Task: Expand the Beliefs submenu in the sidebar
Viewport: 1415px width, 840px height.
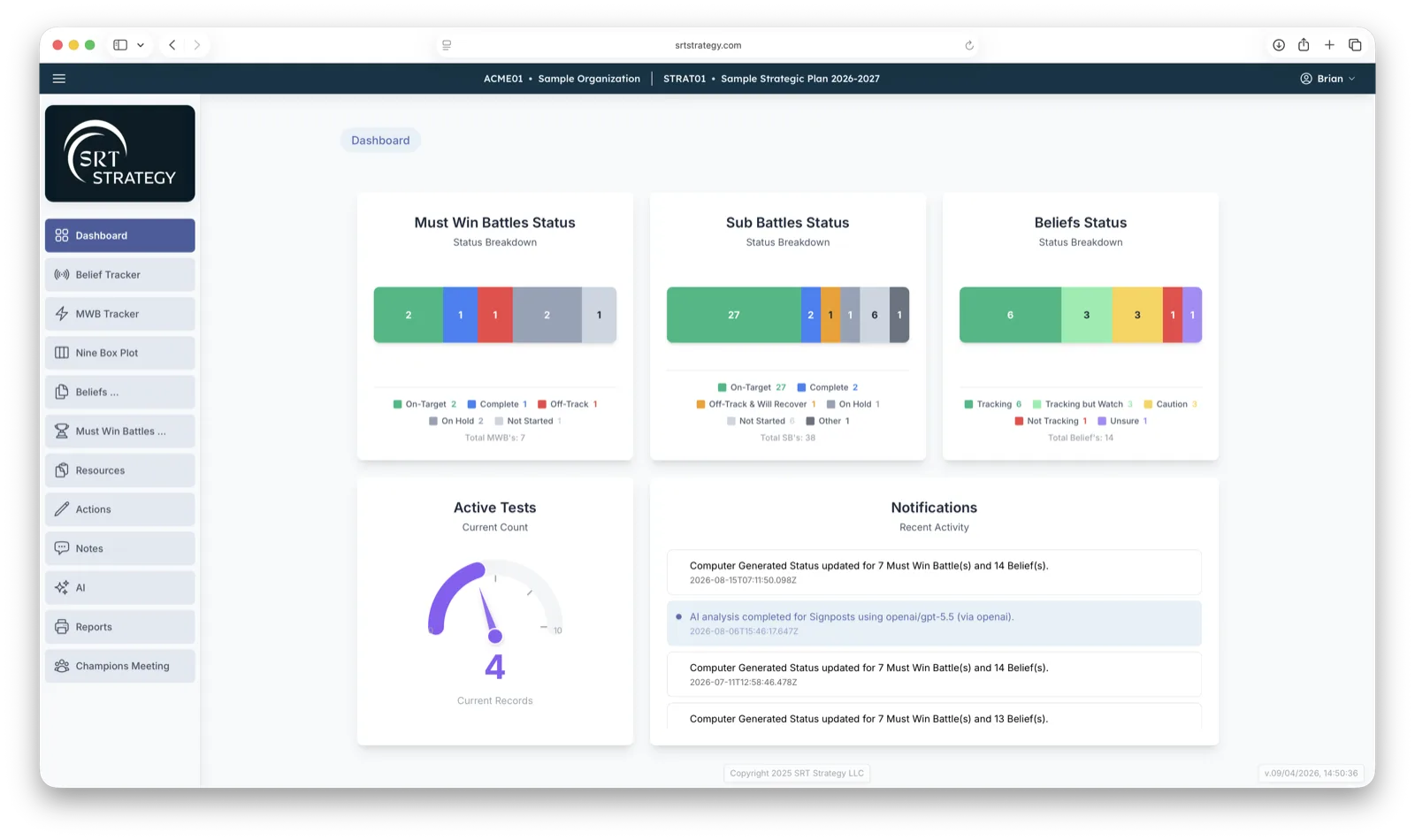Action: [x=120, y=392]
